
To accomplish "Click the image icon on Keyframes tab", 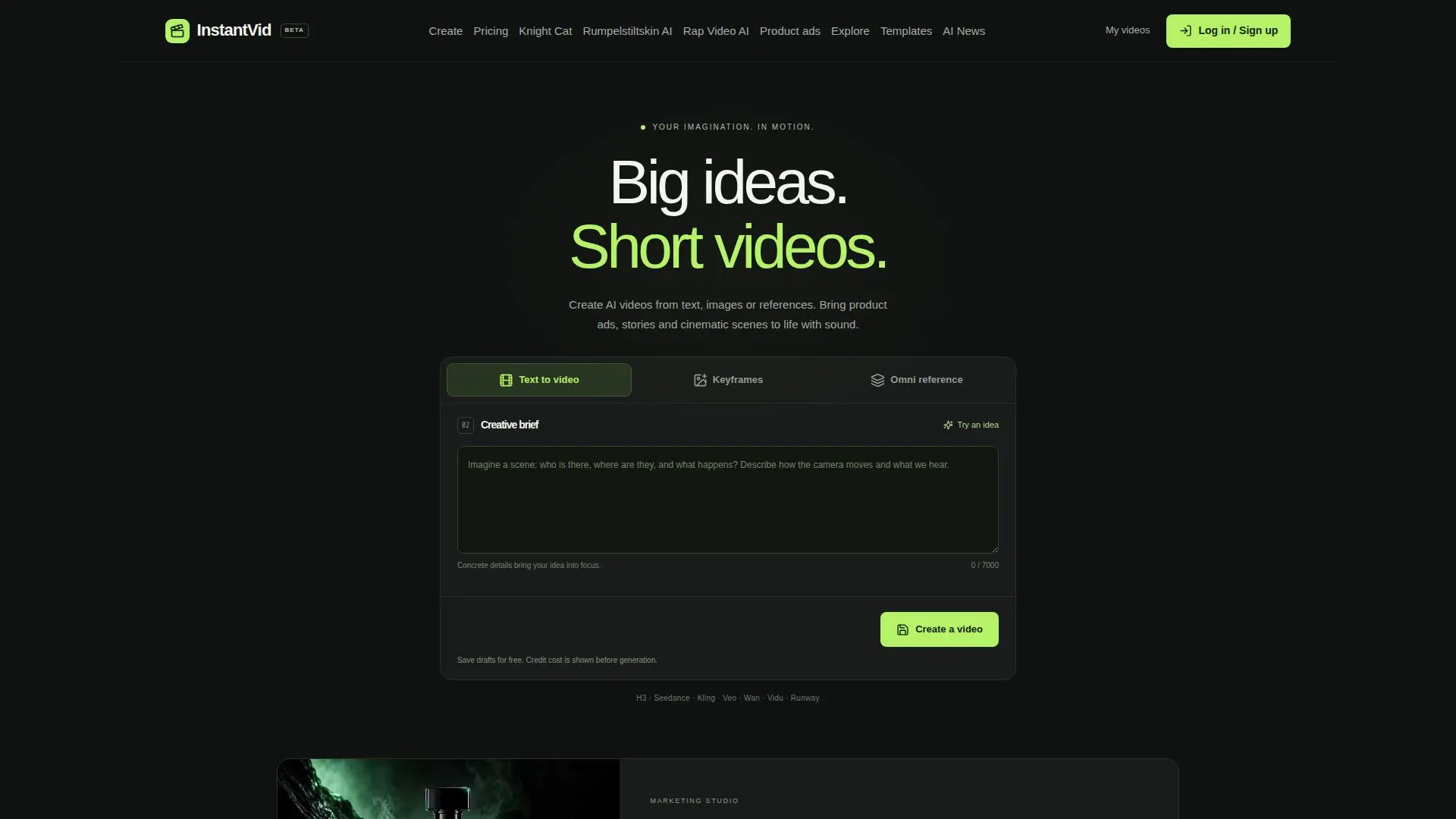I will [700, 380].
